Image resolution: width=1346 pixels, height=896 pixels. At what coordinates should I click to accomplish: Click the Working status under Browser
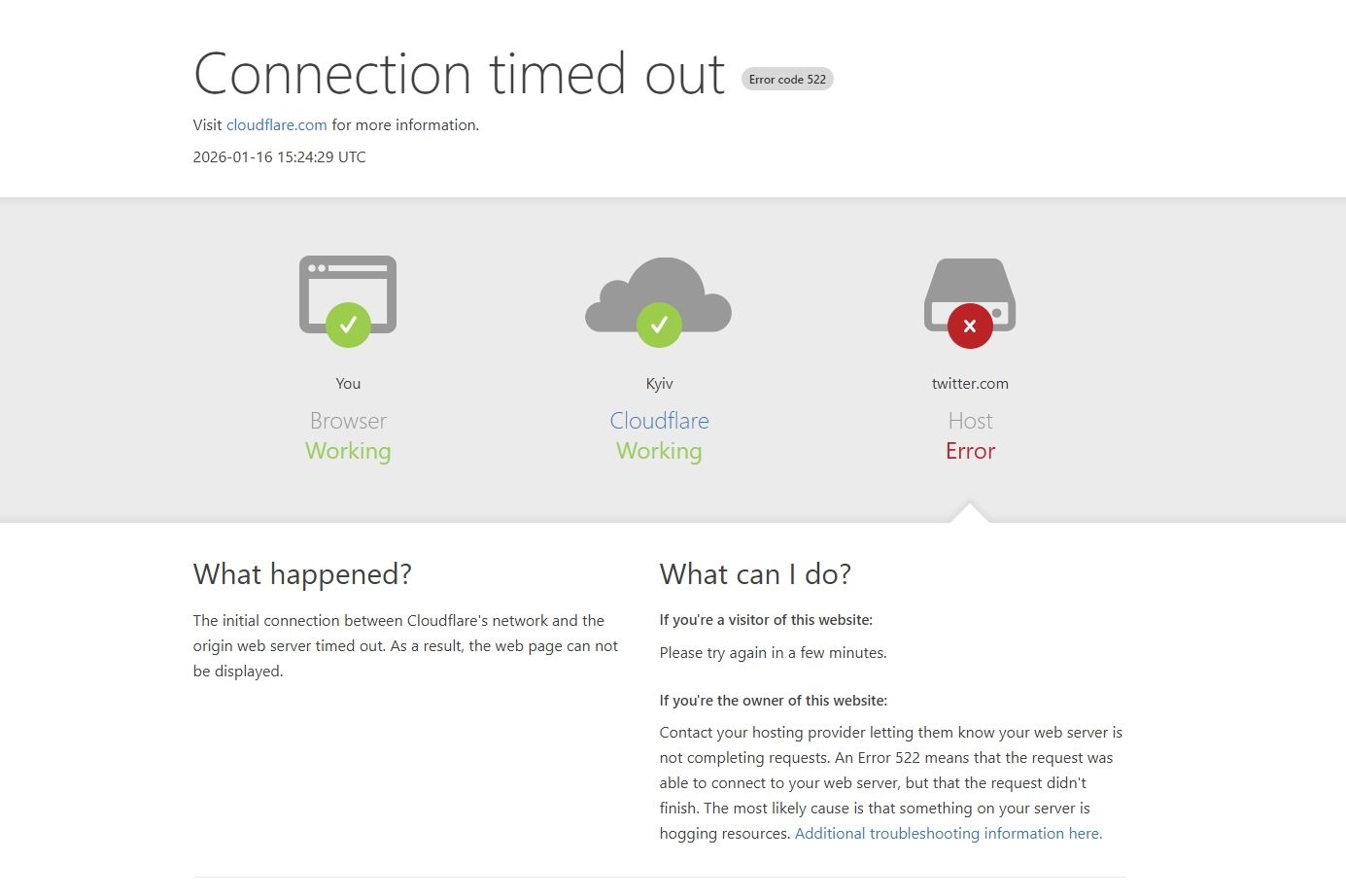tap(348, 451)
